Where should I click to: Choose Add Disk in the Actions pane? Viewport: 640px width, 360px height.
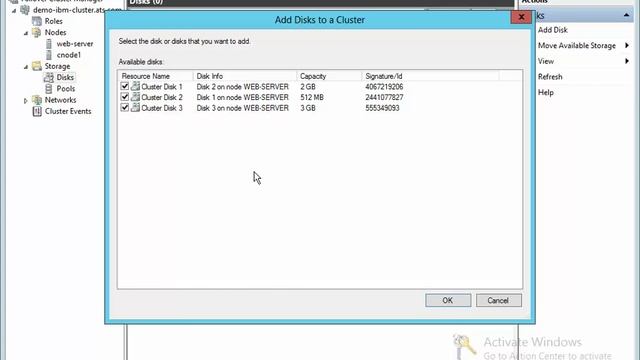553,30
